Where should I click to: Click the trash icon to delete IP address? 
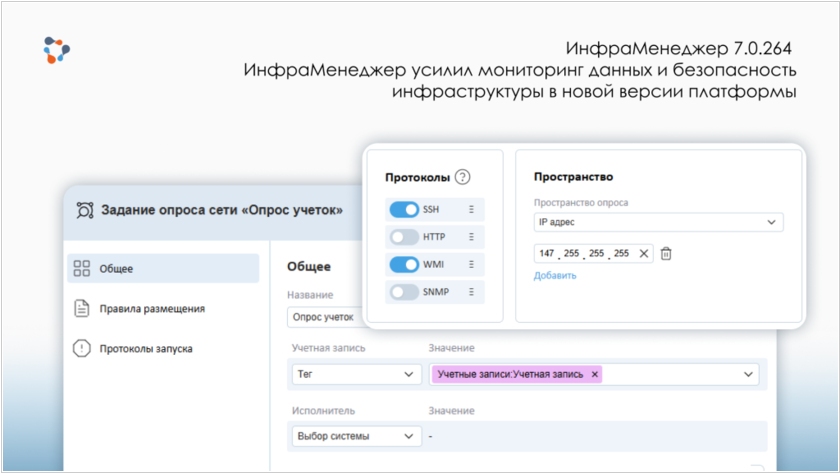point(666,254)
